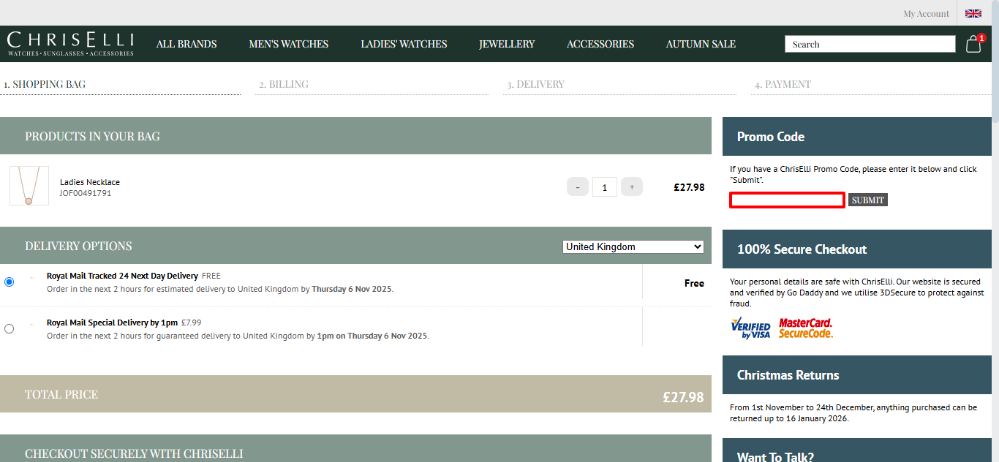999x462 pixels.
Task: Click the ChrisElli logo
Action: pos(71,44)
